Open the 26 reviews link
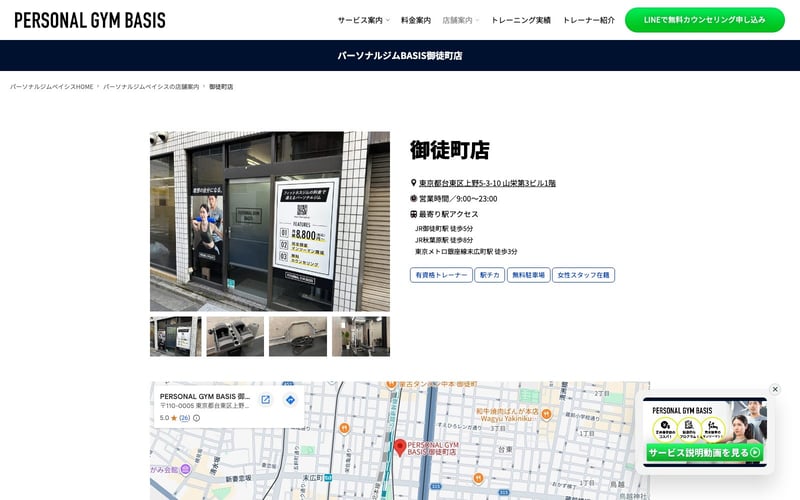Image resolution: width=800 pixels, height=500 pixels. 185,418
